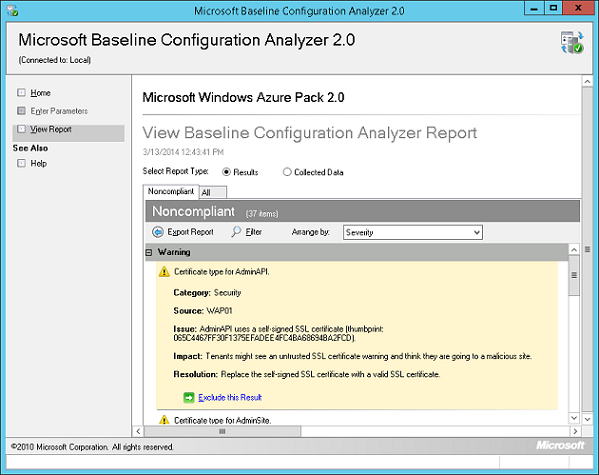Click the Export Report button
This screenshot has width=599, height=475.
183,232
